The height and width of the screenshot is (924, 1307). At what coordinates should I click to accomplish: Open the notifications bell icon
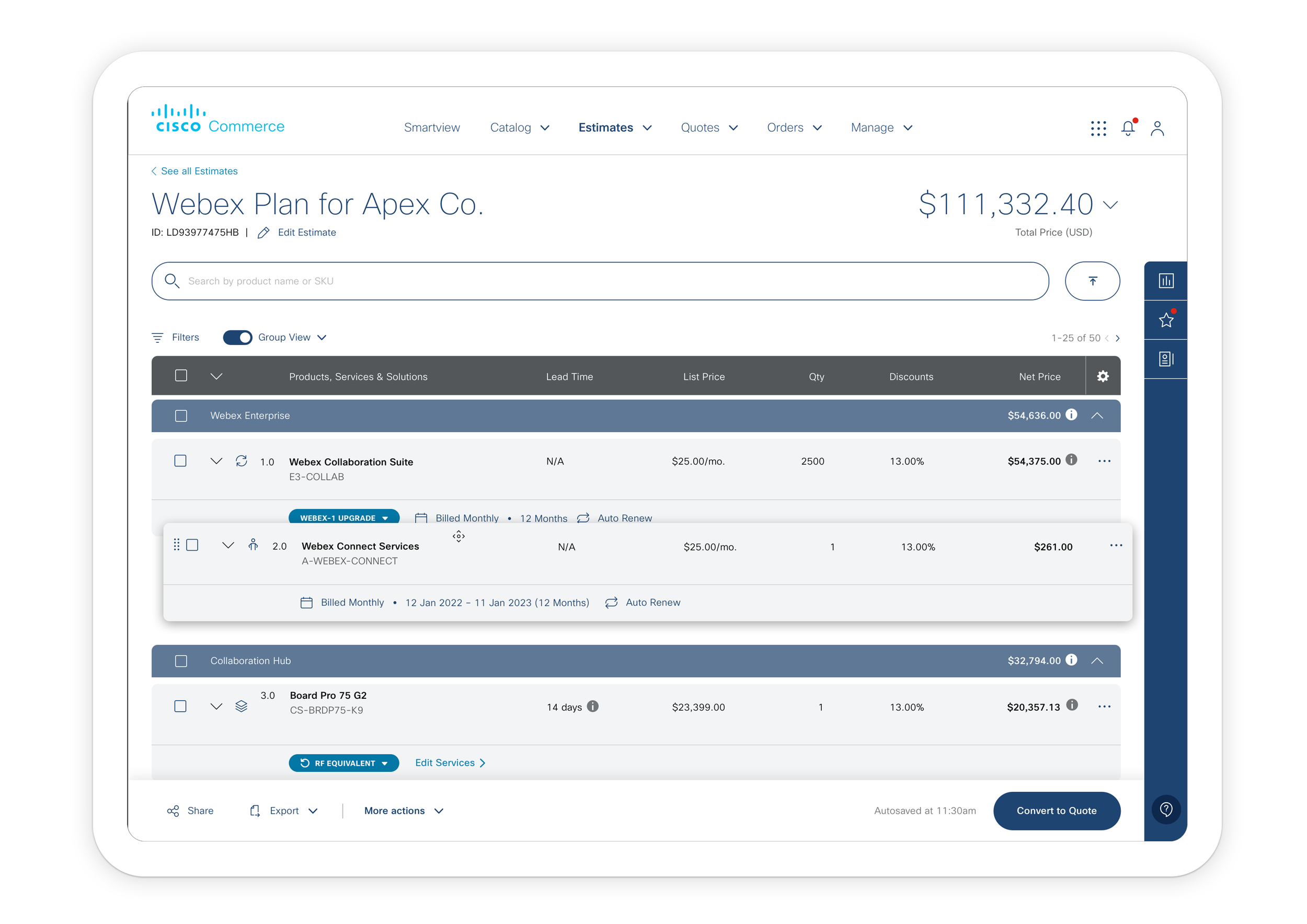coord(1128,129)
